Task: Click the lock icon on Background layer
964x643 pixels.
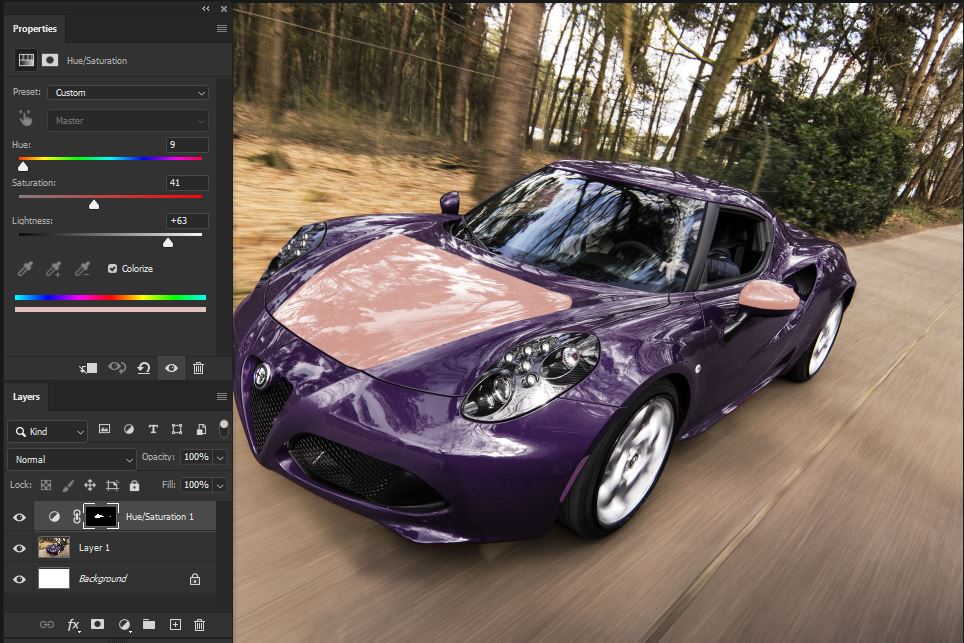Action: click(x=195, y=579)
